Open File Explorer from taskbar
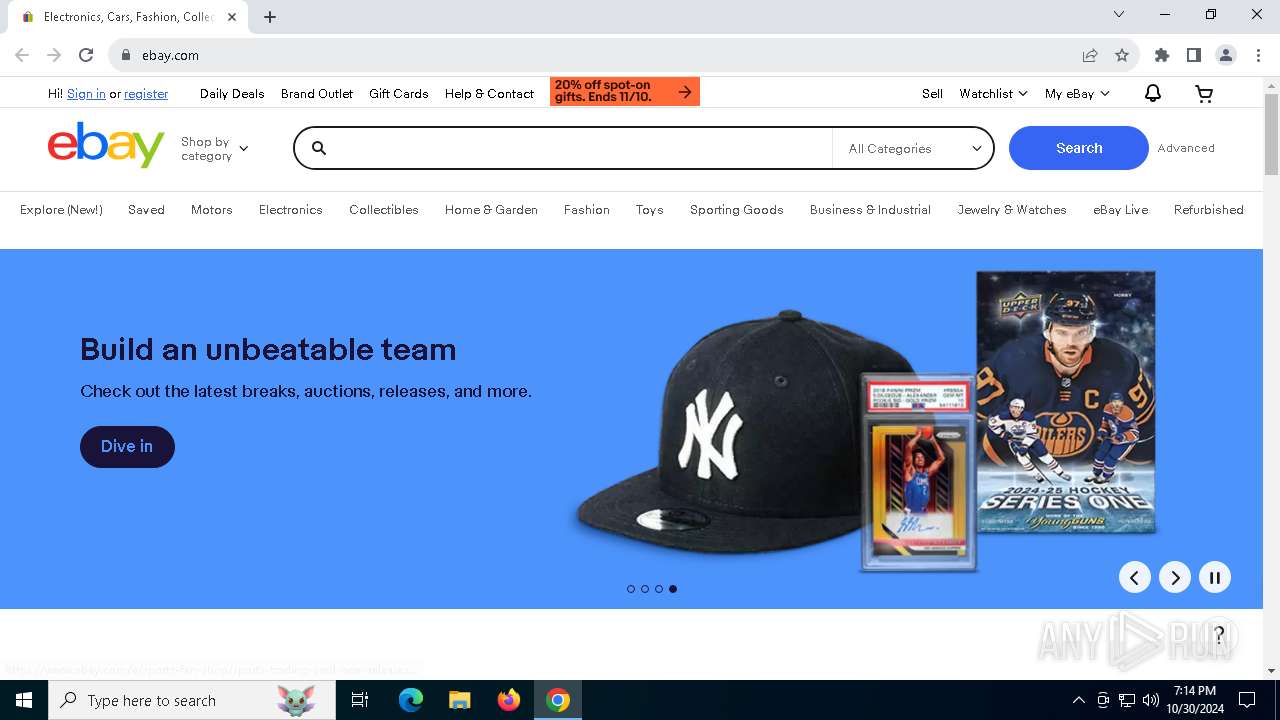 point(459,700)
